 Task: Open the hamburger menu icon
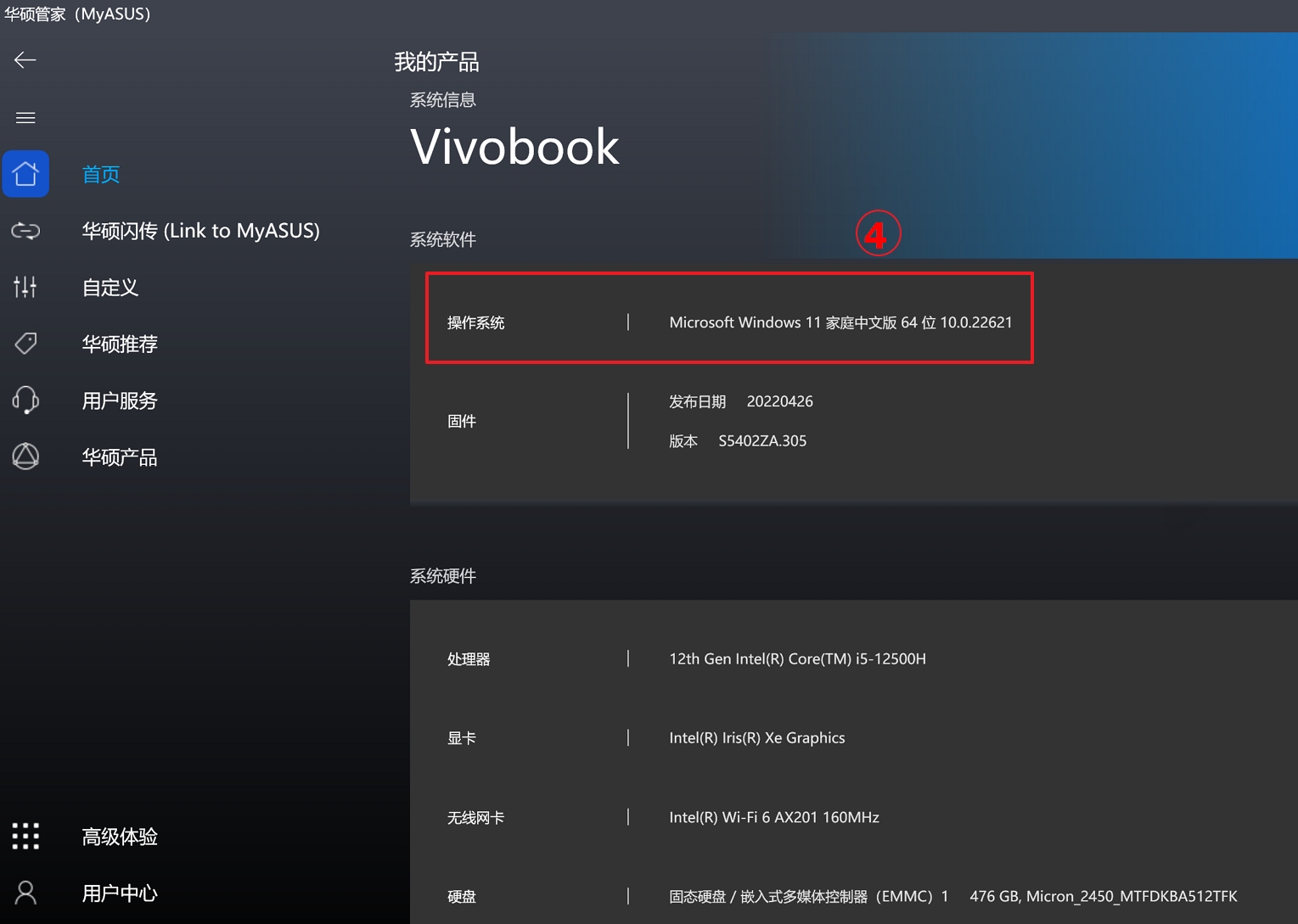click(25, 117)
